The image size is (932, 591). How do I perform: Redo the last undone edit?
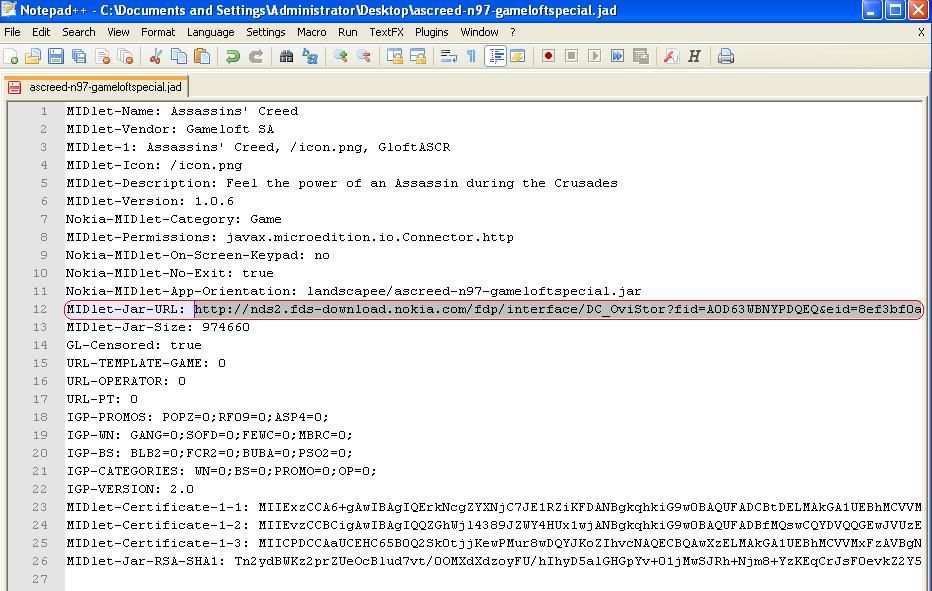256,56
